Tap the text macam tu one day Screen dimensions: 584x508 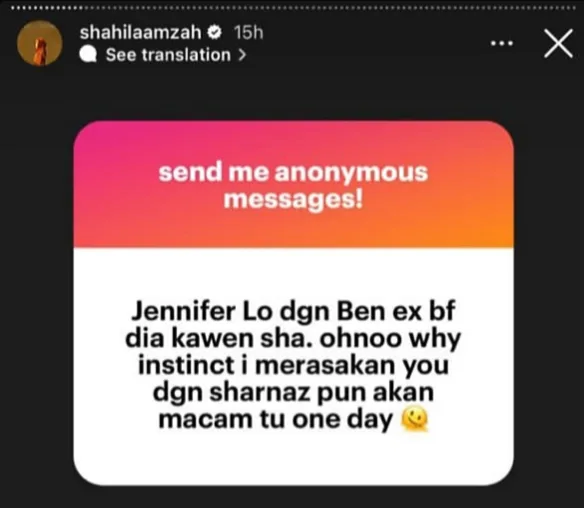tap(276, 420)
